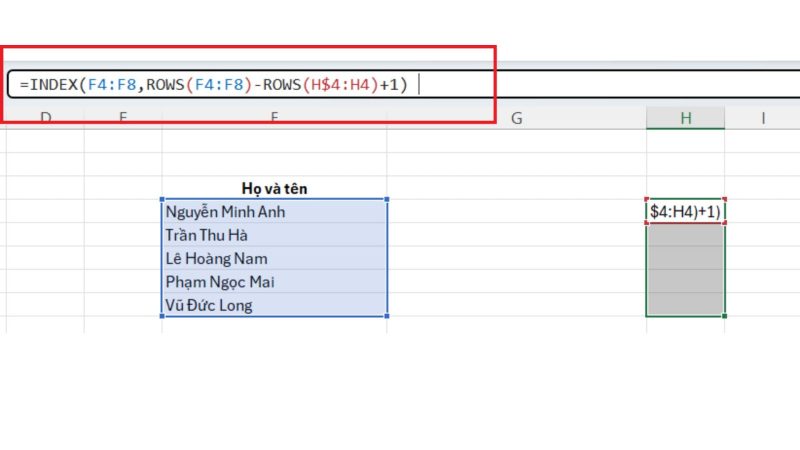Click the 'Họ và tên' header cell

tap(274, 188)
